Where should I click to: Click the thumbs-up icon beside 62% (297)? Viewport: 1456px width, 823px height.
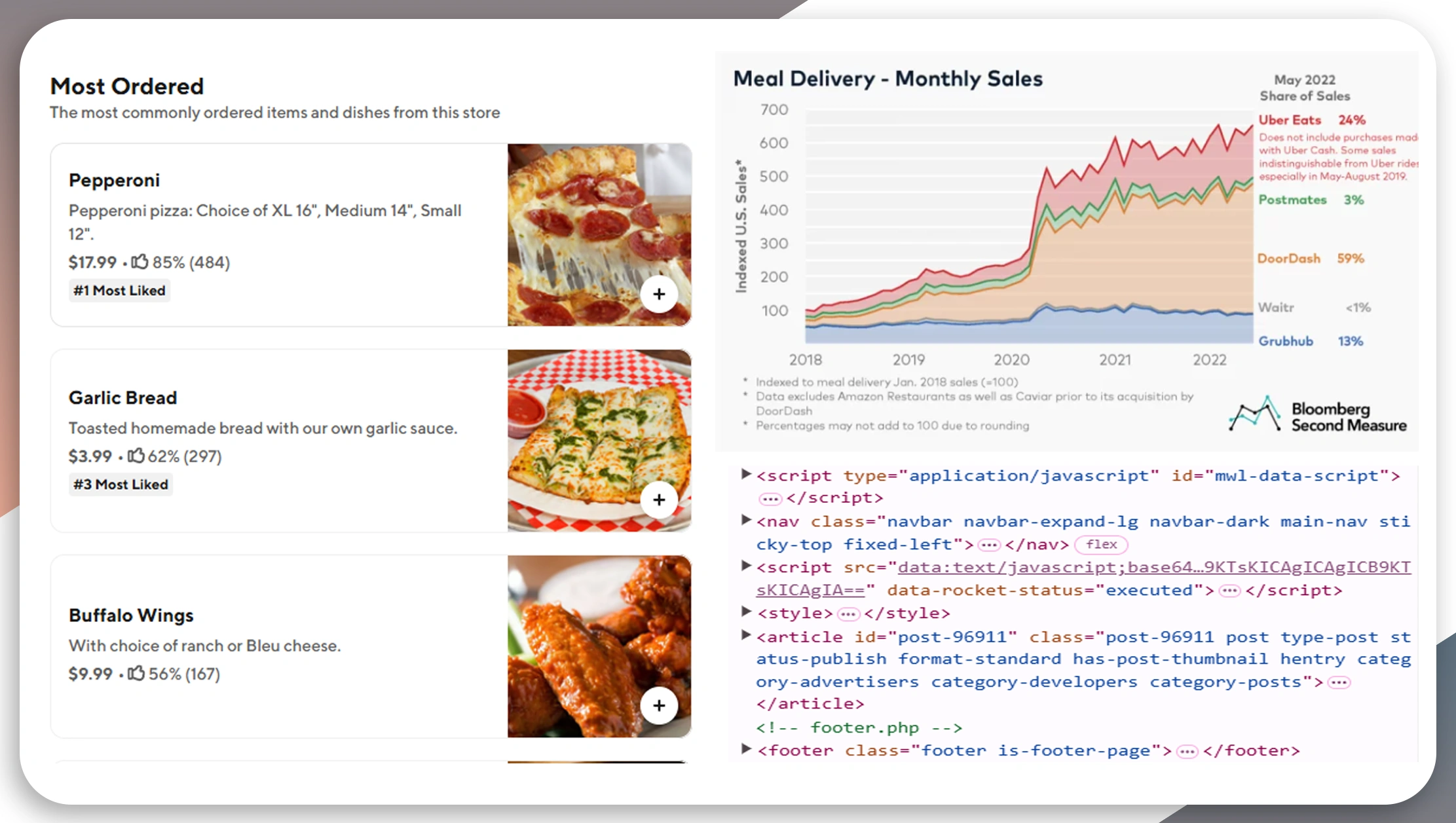click(x=136, y=455)
